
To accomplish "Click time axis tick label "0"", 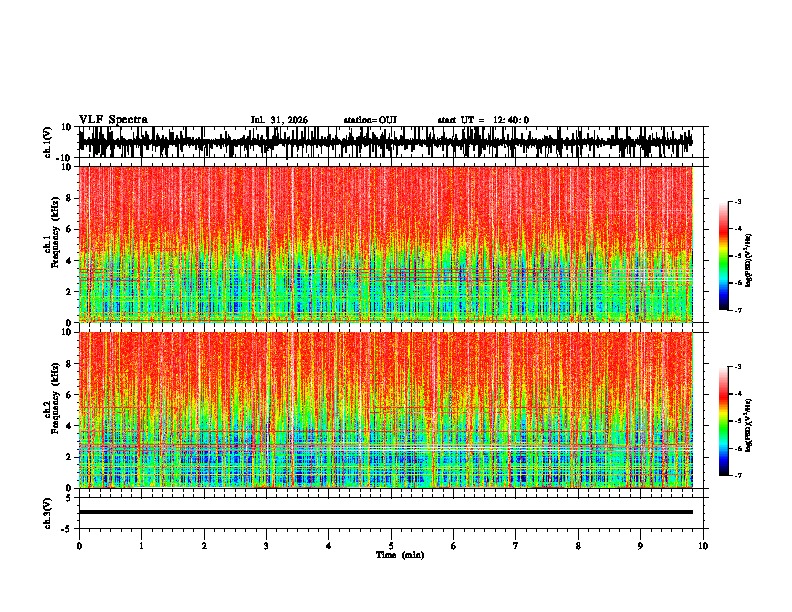I will coord(79,546).
